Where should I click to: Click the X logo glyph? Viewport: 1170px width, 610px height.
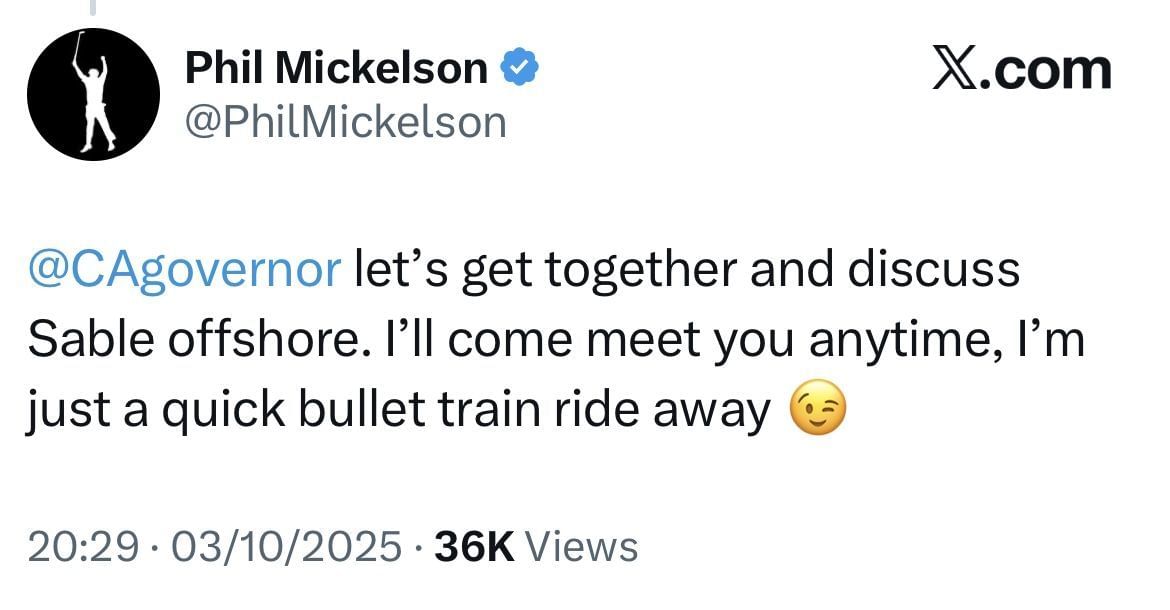pos(957,70)
